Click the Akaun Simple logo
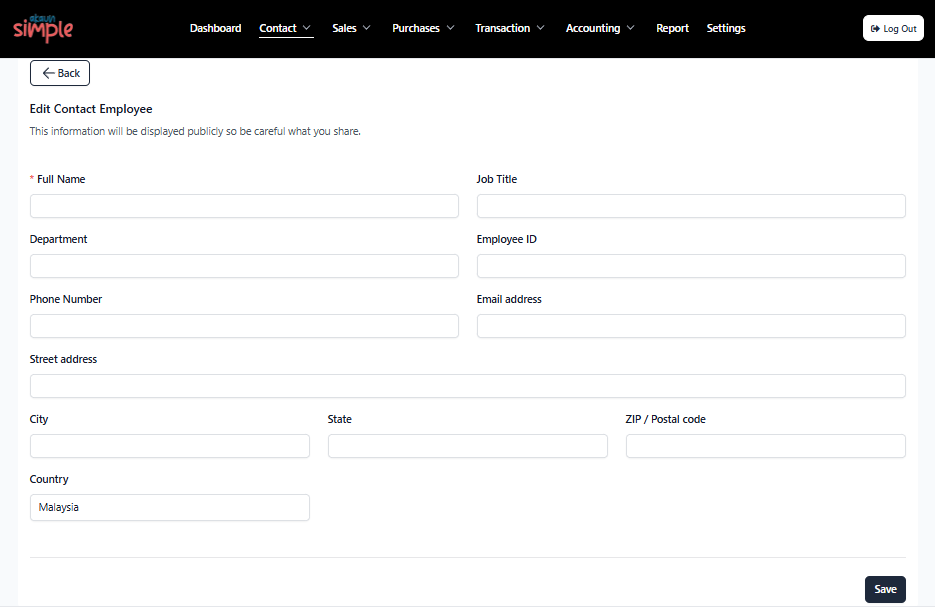Image resolution: width=935 pixels, height=611 pixels. pos(43,28)
